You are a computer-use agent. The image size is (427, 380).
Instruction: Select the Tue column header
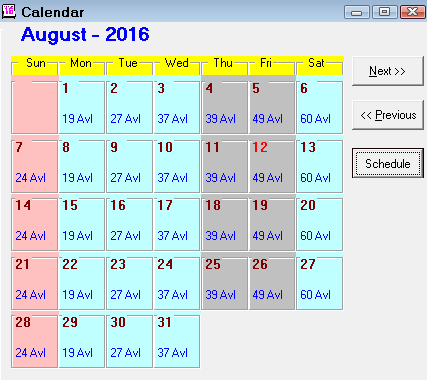129,66
